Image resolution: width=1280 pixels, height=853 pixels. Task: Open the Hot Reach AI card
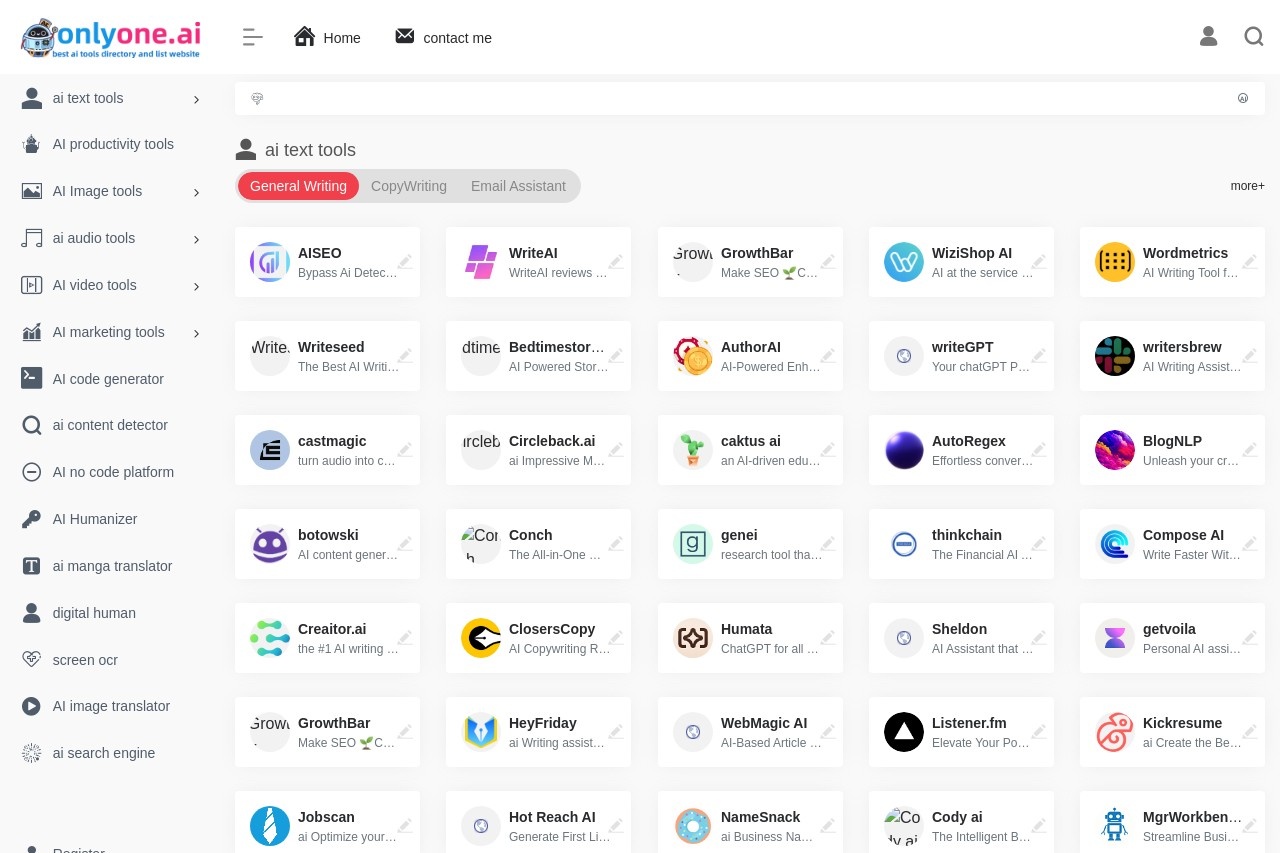(x=538, y=822)
